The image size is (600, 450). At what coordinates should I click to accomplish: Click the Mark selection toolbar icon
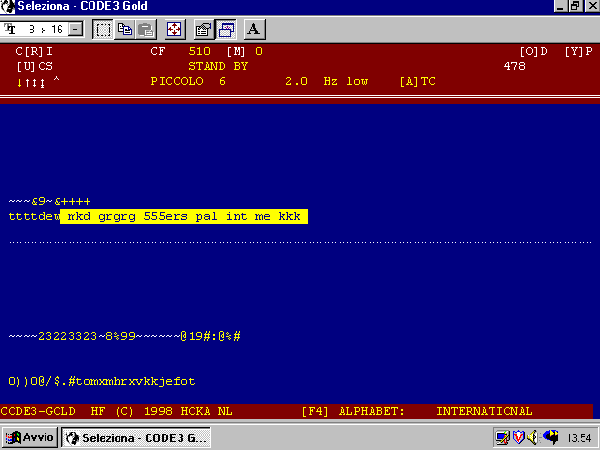[x=103, y=29]
